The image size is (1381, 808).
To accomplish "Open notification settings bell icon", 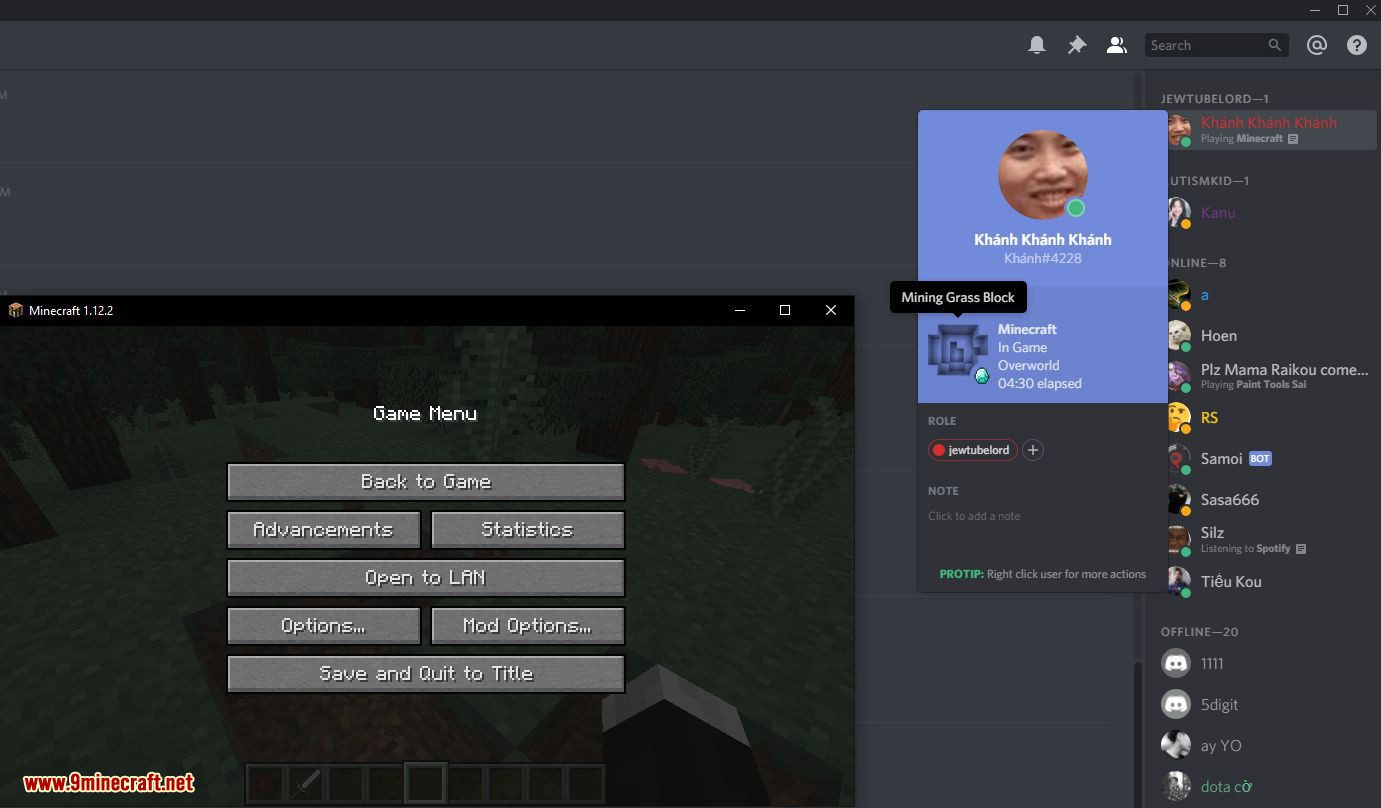I will (1037, 45).
